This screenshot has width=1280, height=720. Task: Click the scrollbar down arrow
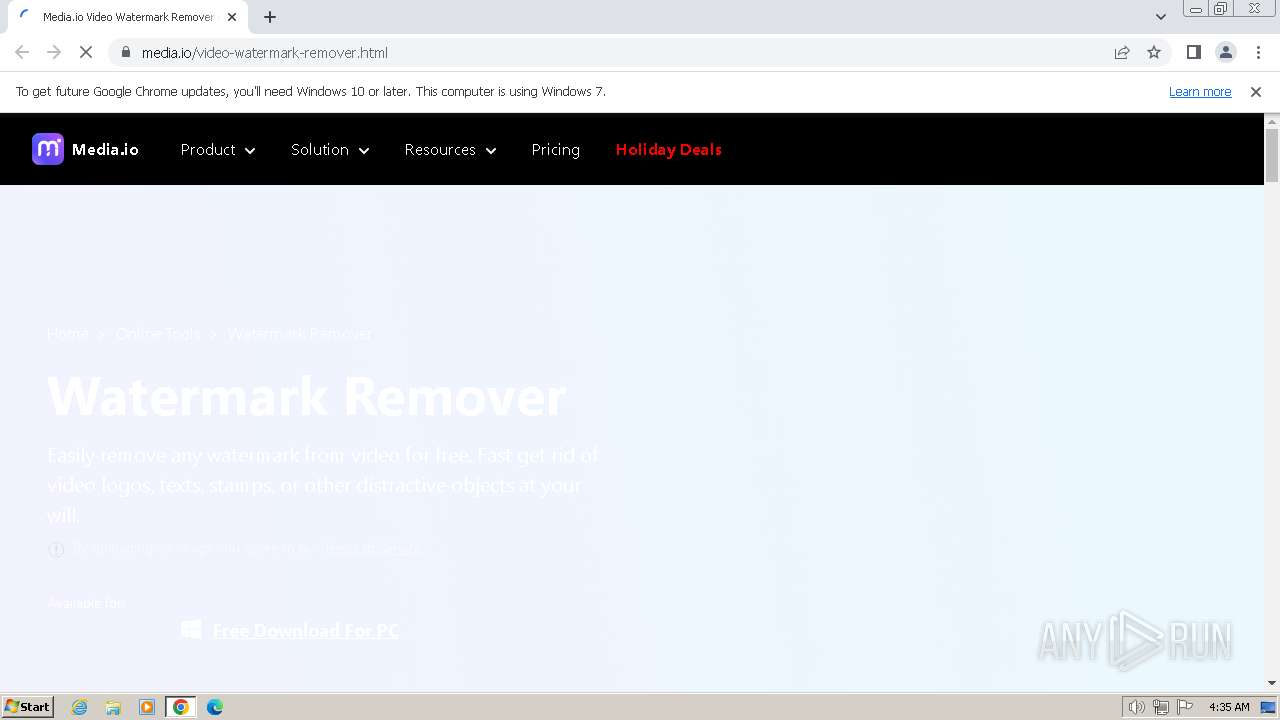1272,683
